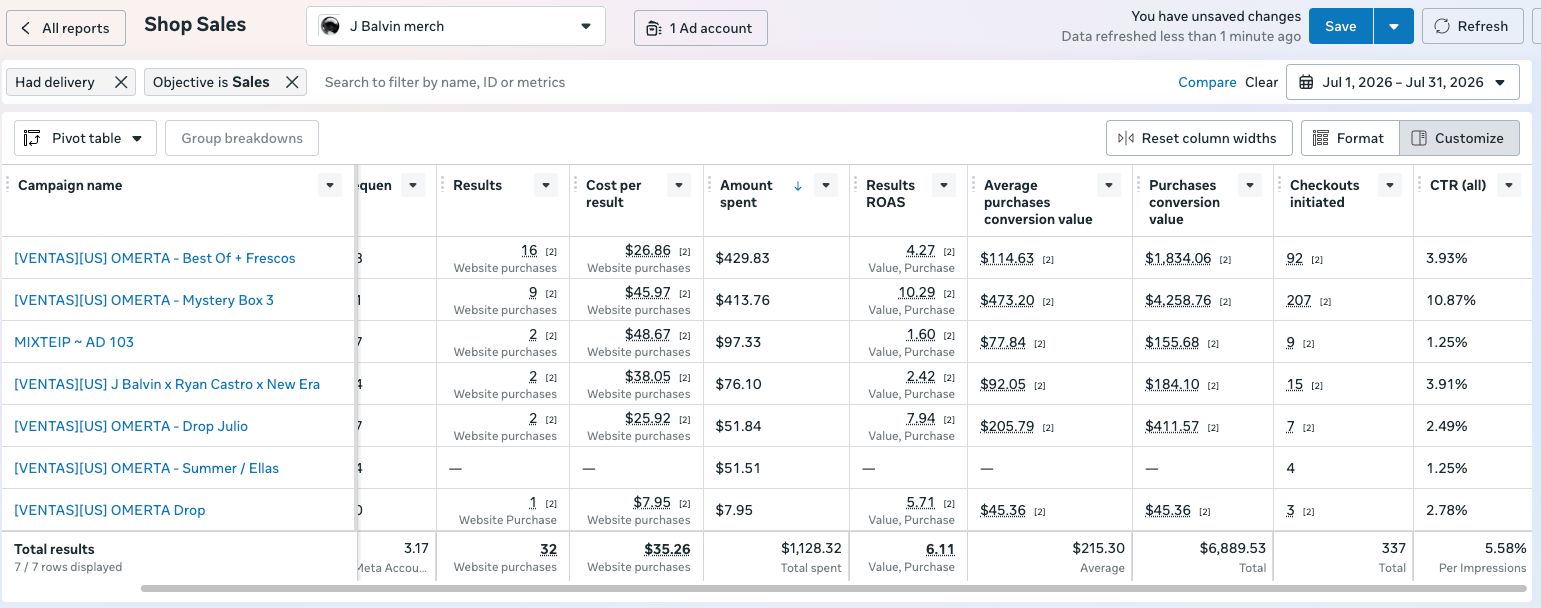This screenshot has width=1541, height=608.
Task: Toggle the Customize panel
Action: coord(1459,138)
